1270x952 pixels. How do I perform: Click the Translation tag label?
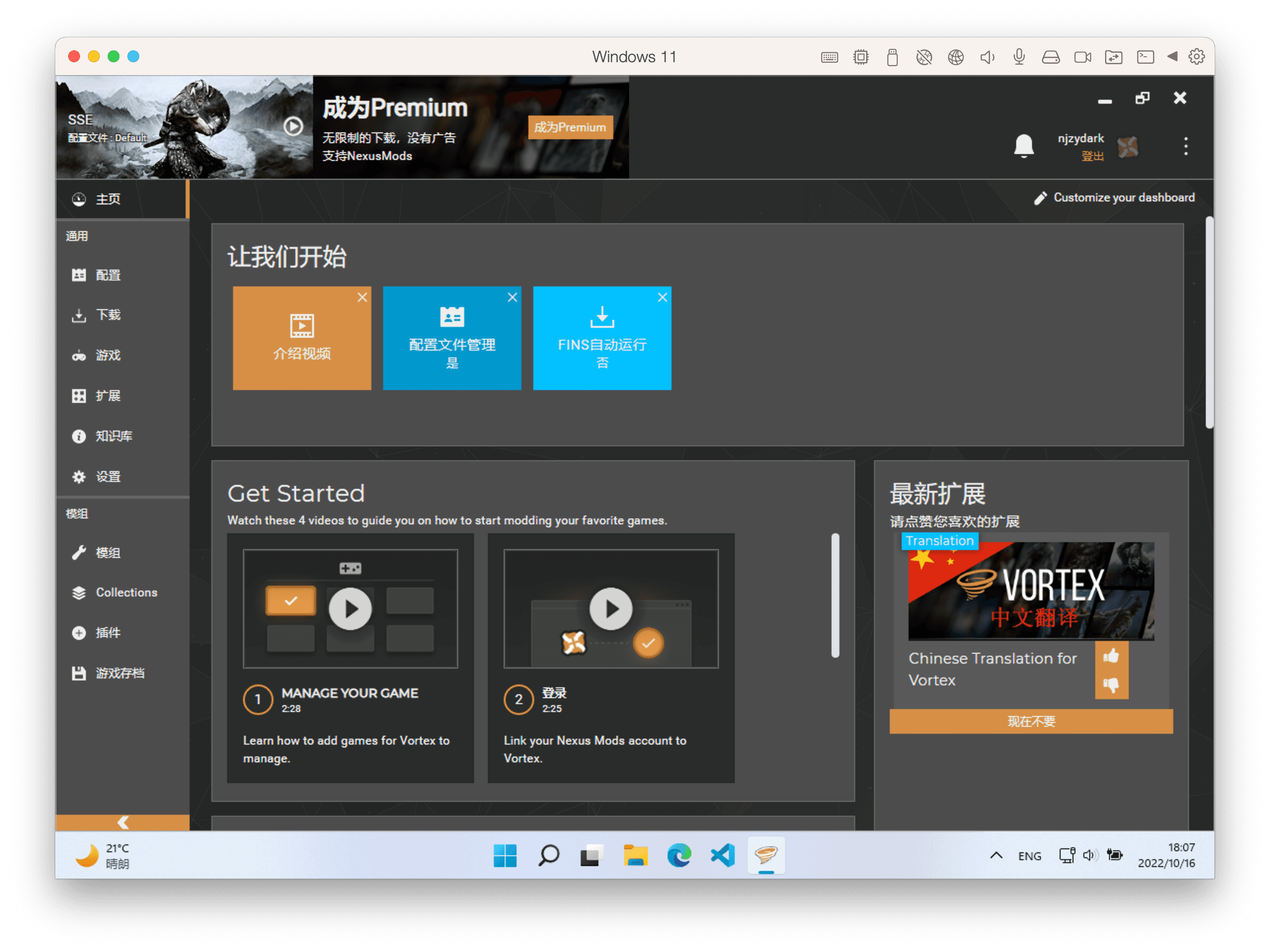click(x=939, y=541)
